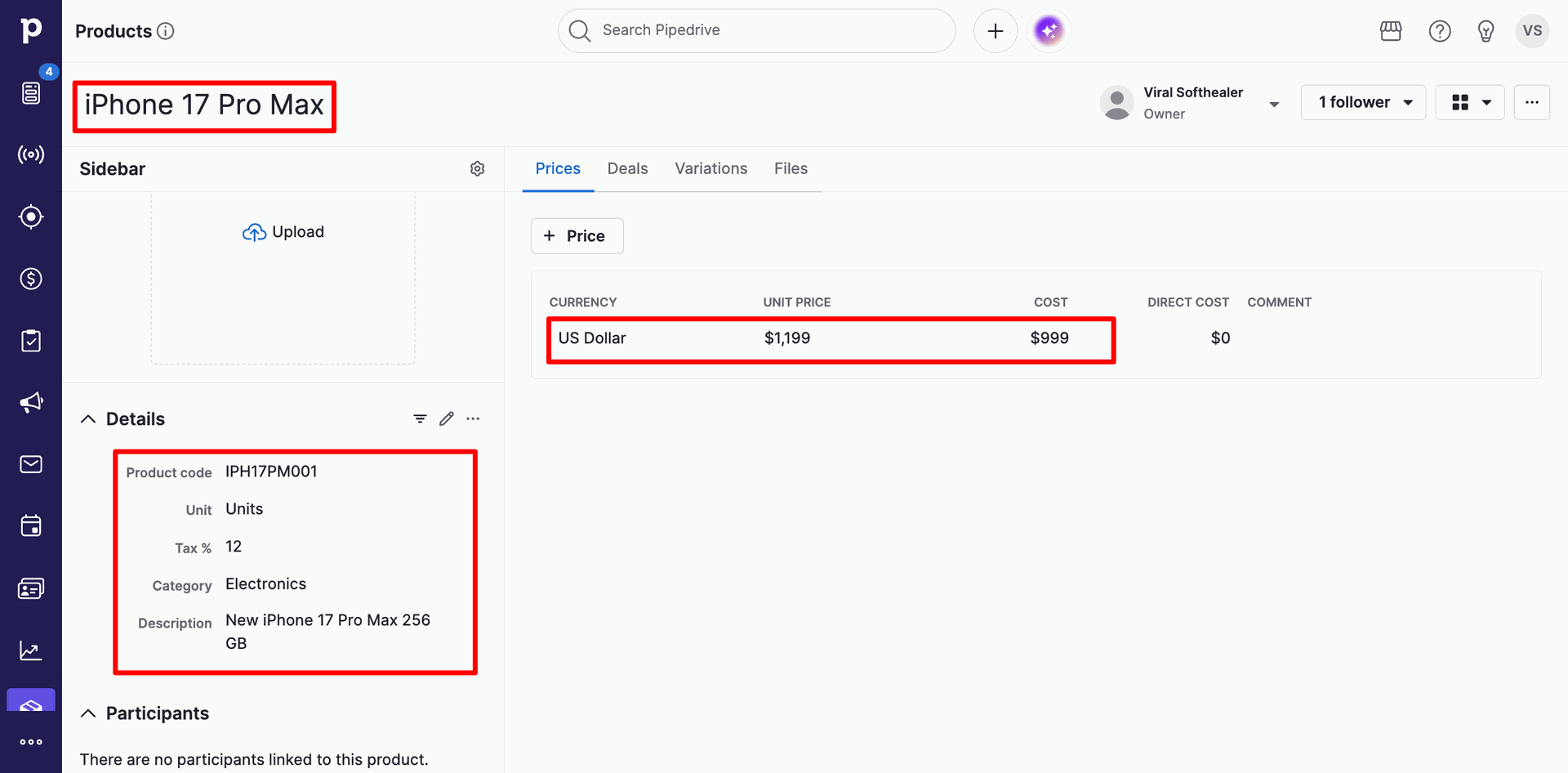Viewport: 1568px width, 773px height.
Task: Switch to the Deals tab
Action: coord(627,168)
